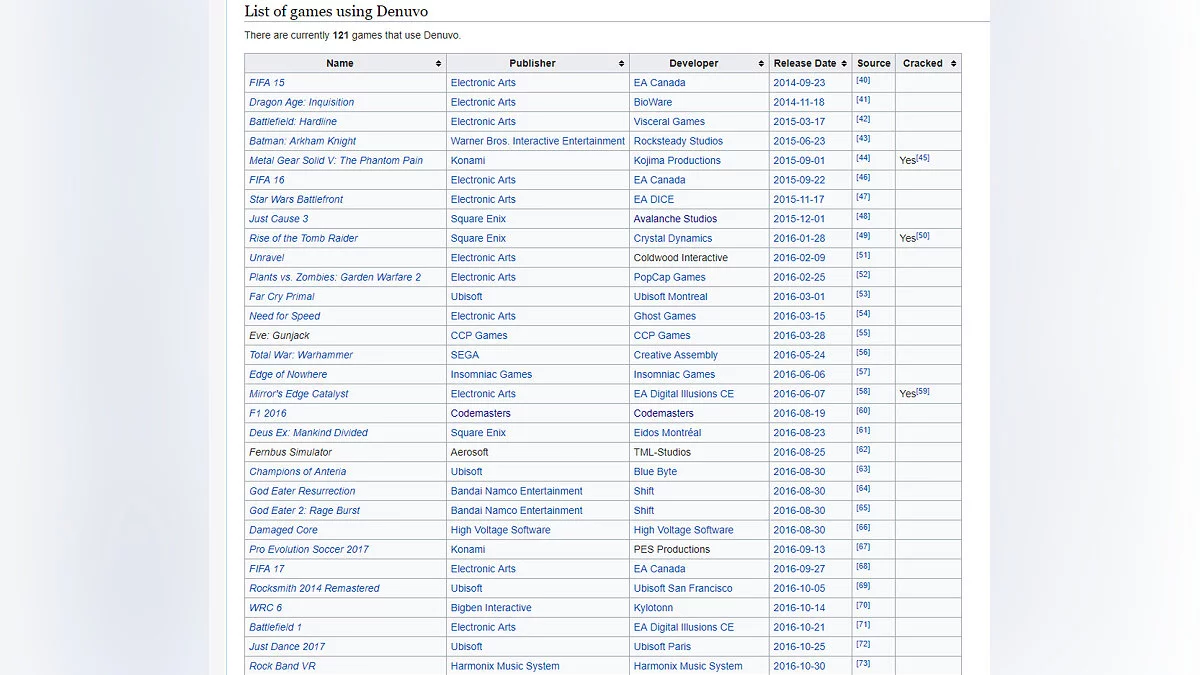The height and width of the screenshot is (675, 1200).
Task: Open Damaged Core link
Action: tap(283, 531)
